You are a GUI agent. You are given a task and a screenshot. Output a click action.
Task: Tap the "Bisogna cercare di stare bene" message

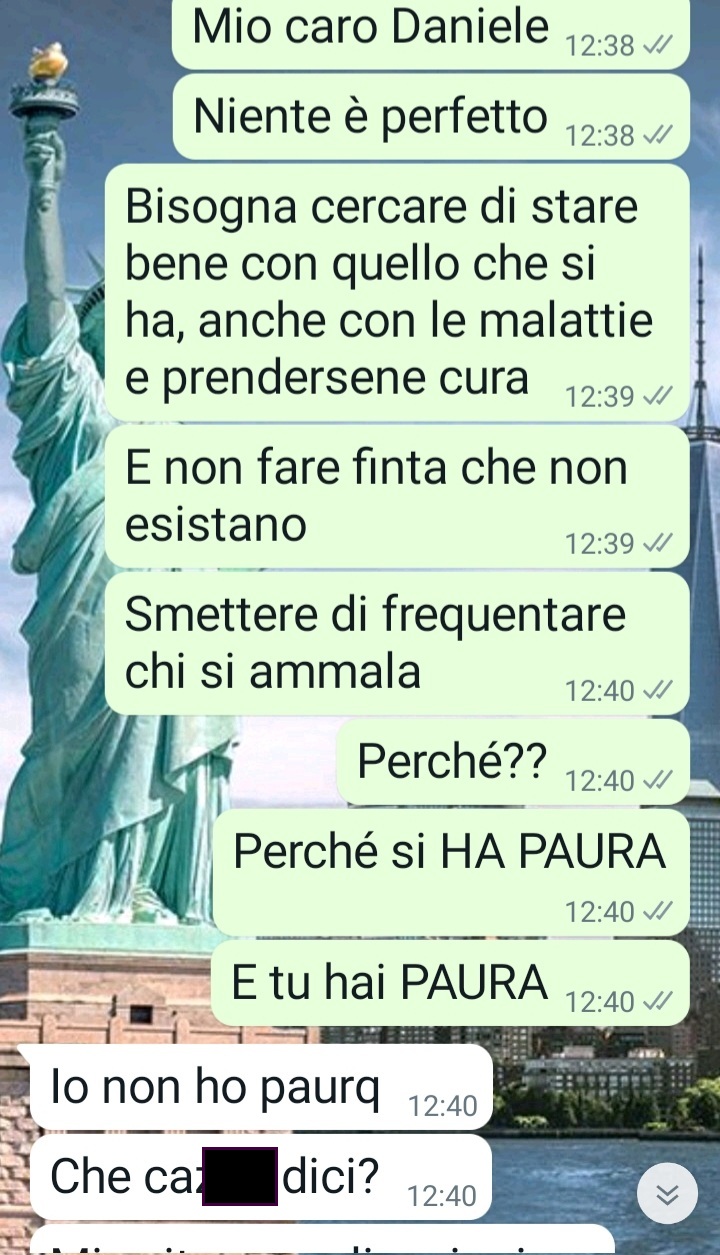(x=397, y=293)
